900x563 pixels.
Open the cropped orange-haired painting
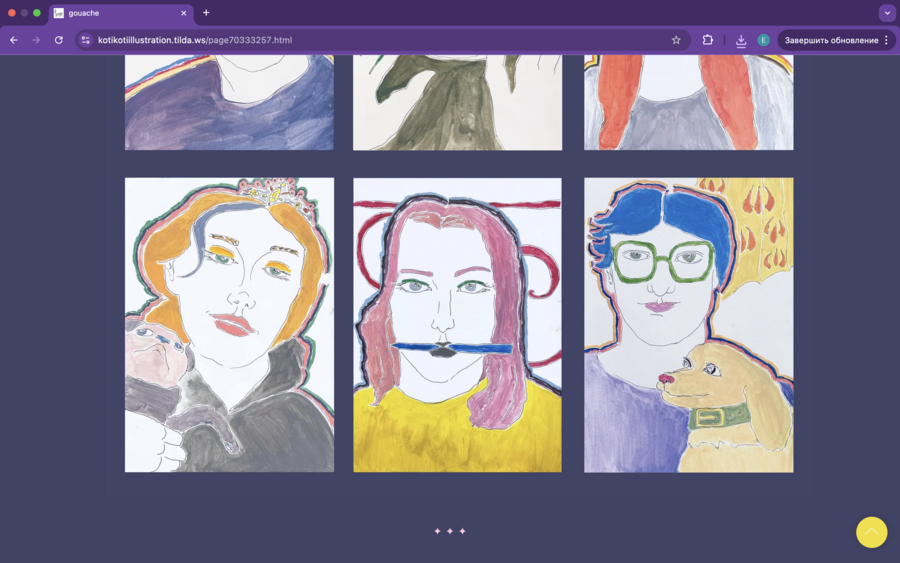click(689, 103)
